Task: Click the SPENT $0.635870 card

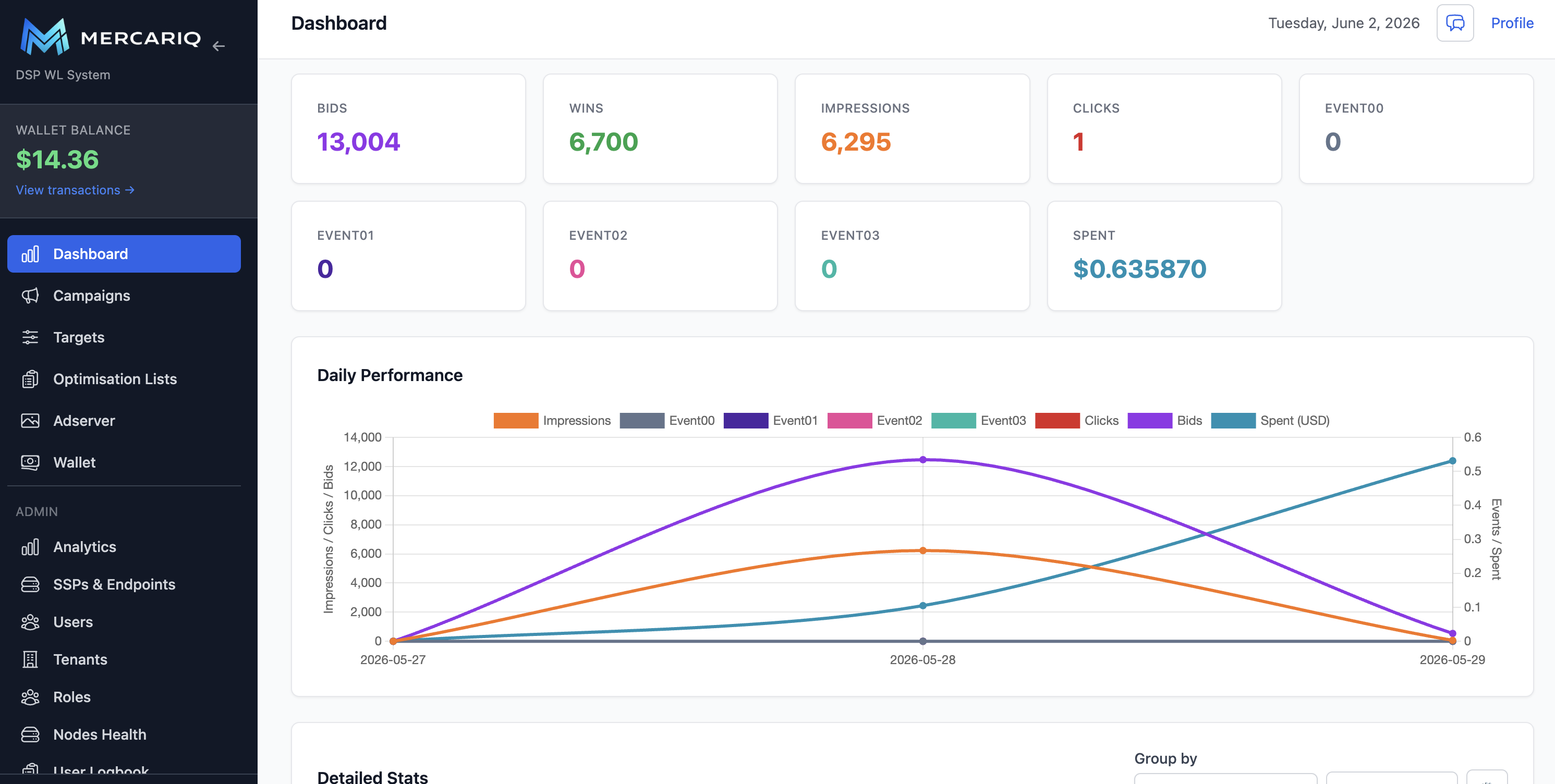Action: [1164, 256]
